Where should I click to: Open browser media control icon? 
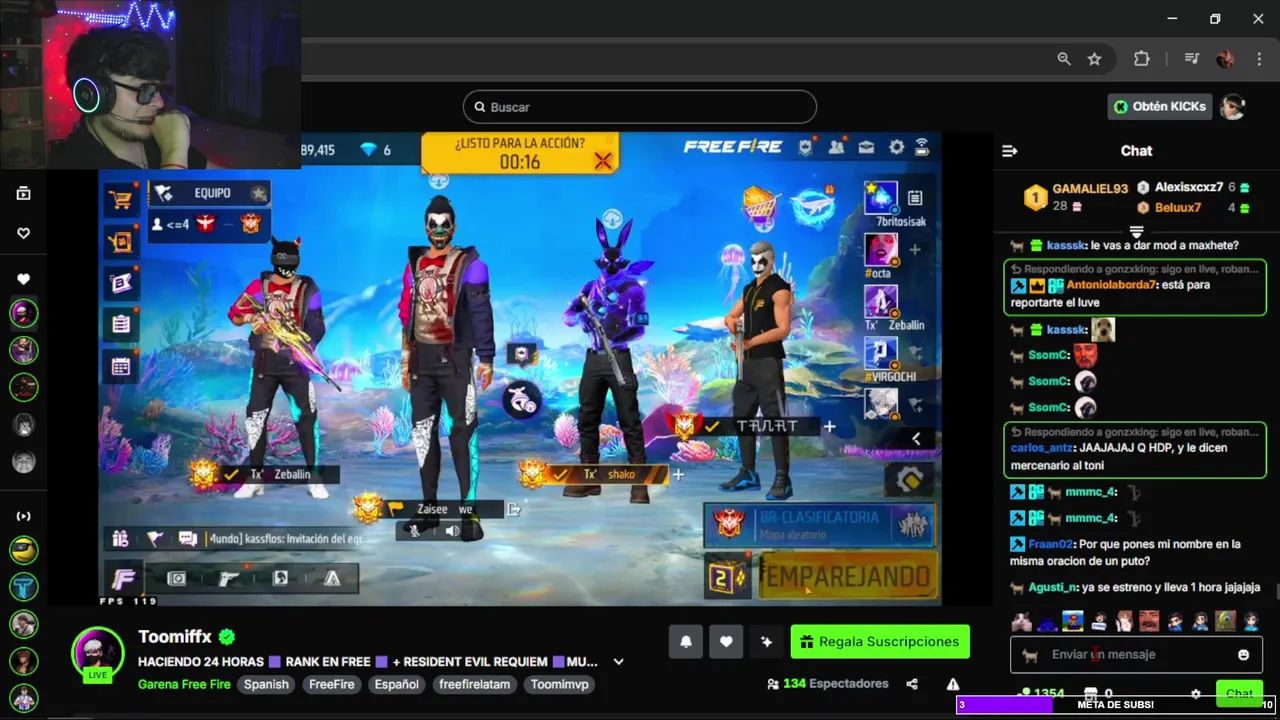[x=1191, y=59]
